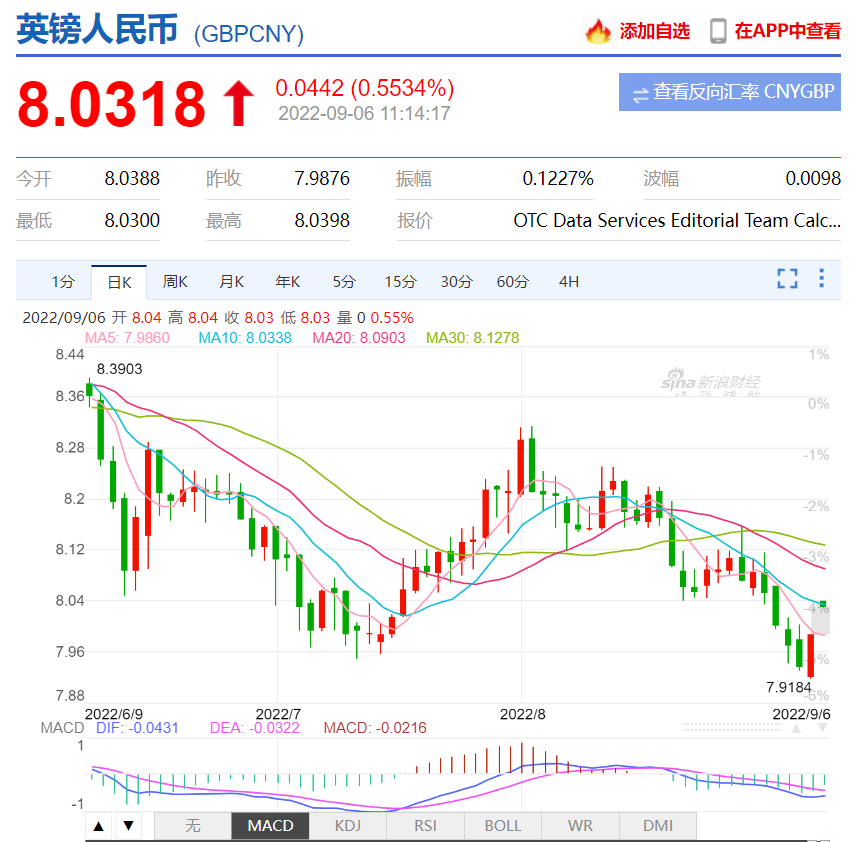The height and width of the screenshot is (842, 854).
Task: Click the ▲ up arrow below the chart
Action: click(x=97, y=826)
